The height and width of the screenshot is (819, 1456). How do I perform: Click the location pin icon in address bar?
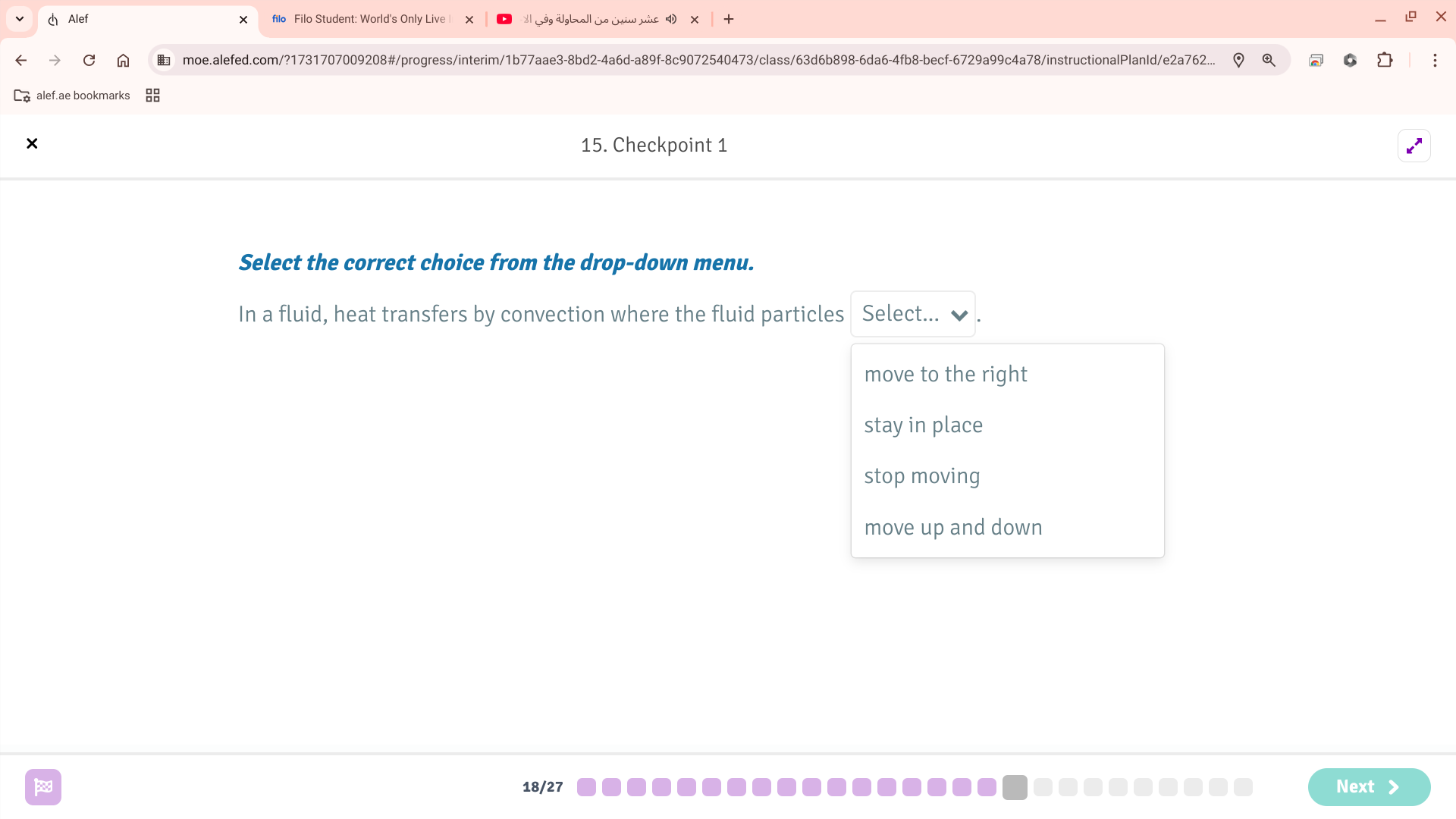[1238, 61]
